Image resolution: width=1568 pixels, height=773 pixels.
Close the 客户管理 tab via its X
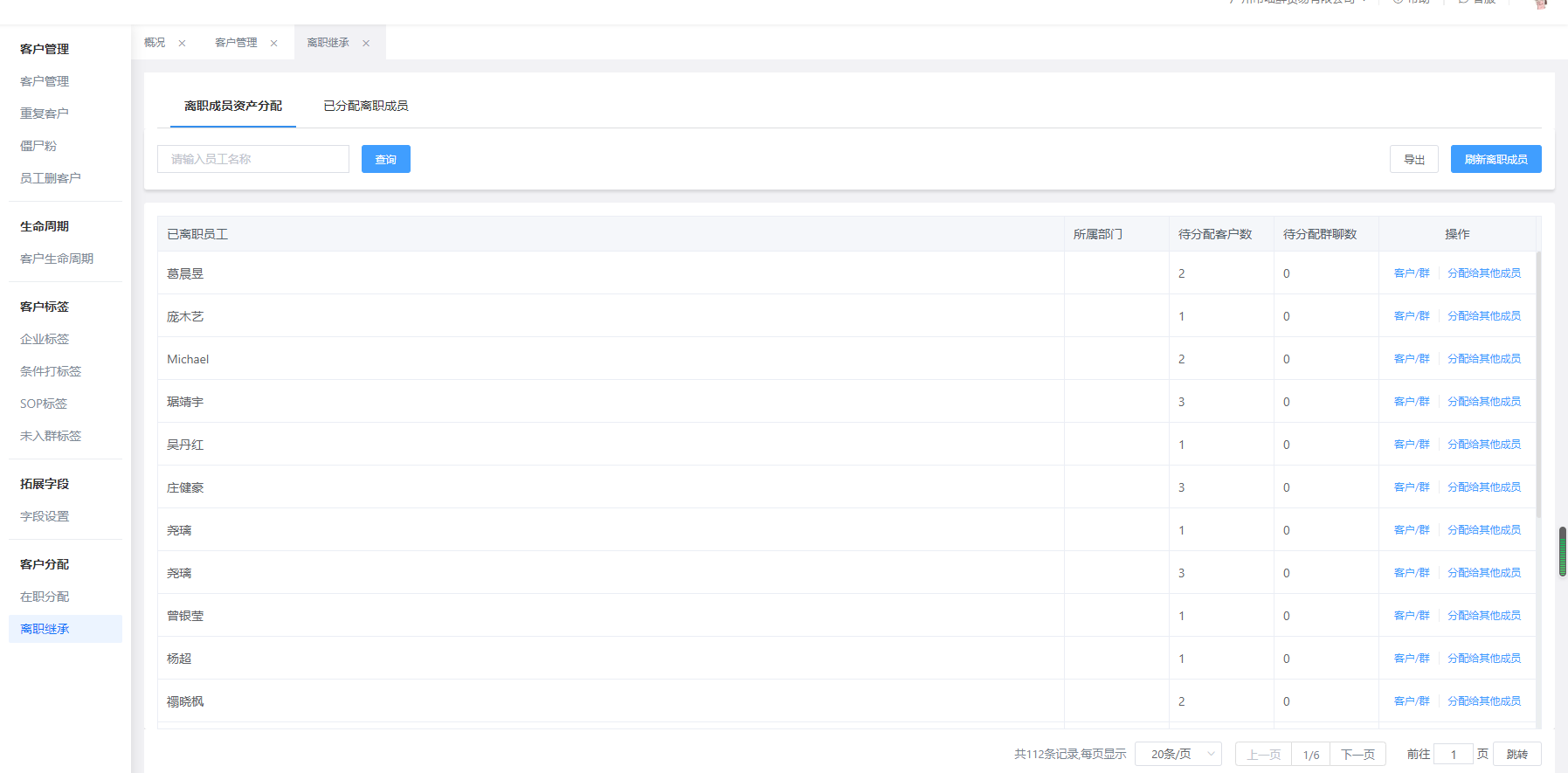pyautogui.click(x=273, y=44)
